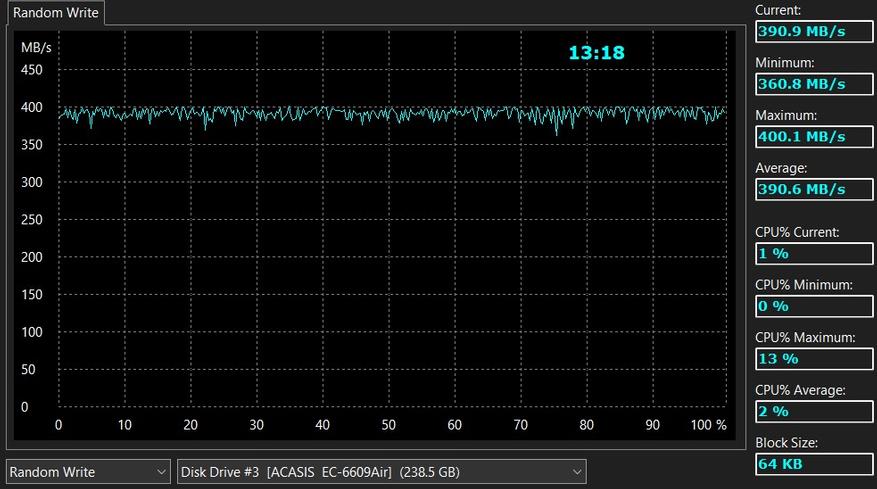This screenshot has height=489, width=877.
Task: Click the 90 mark on the horizontal axis
Action: tap(652, 425)
